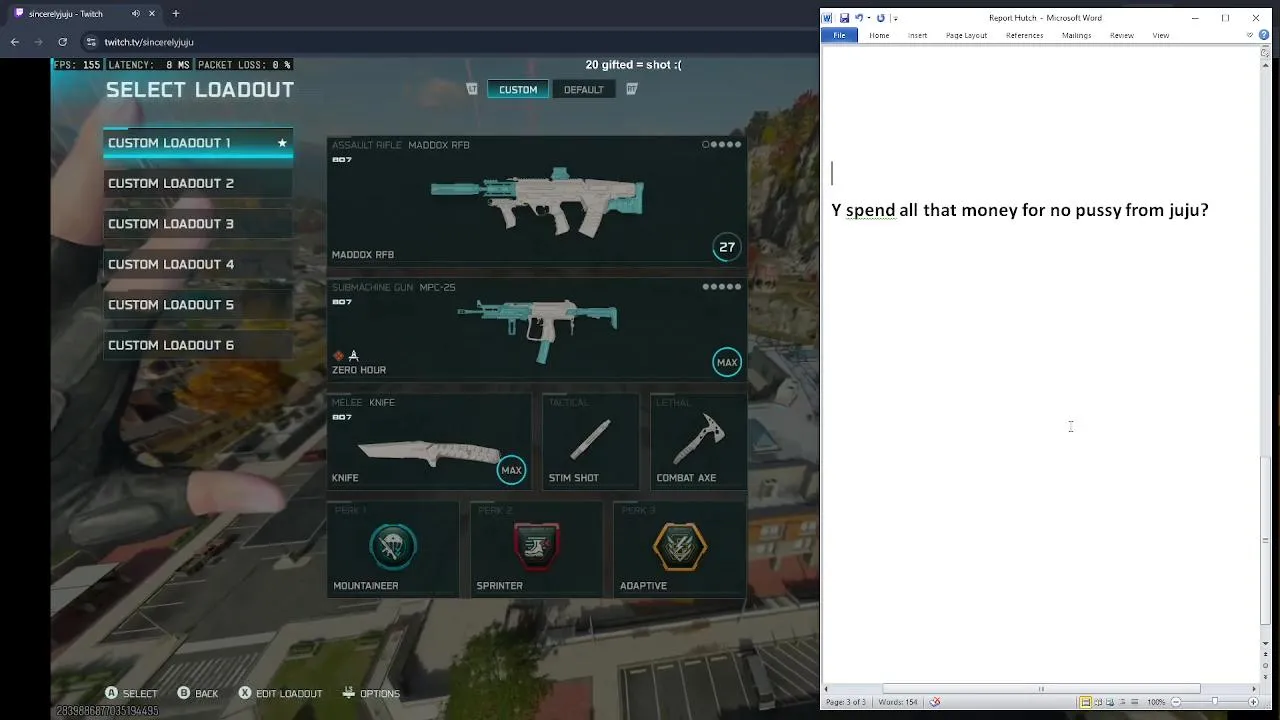Open the Page Layout ribbon tab
The image size is (1280, 720).
click(966, 35)
